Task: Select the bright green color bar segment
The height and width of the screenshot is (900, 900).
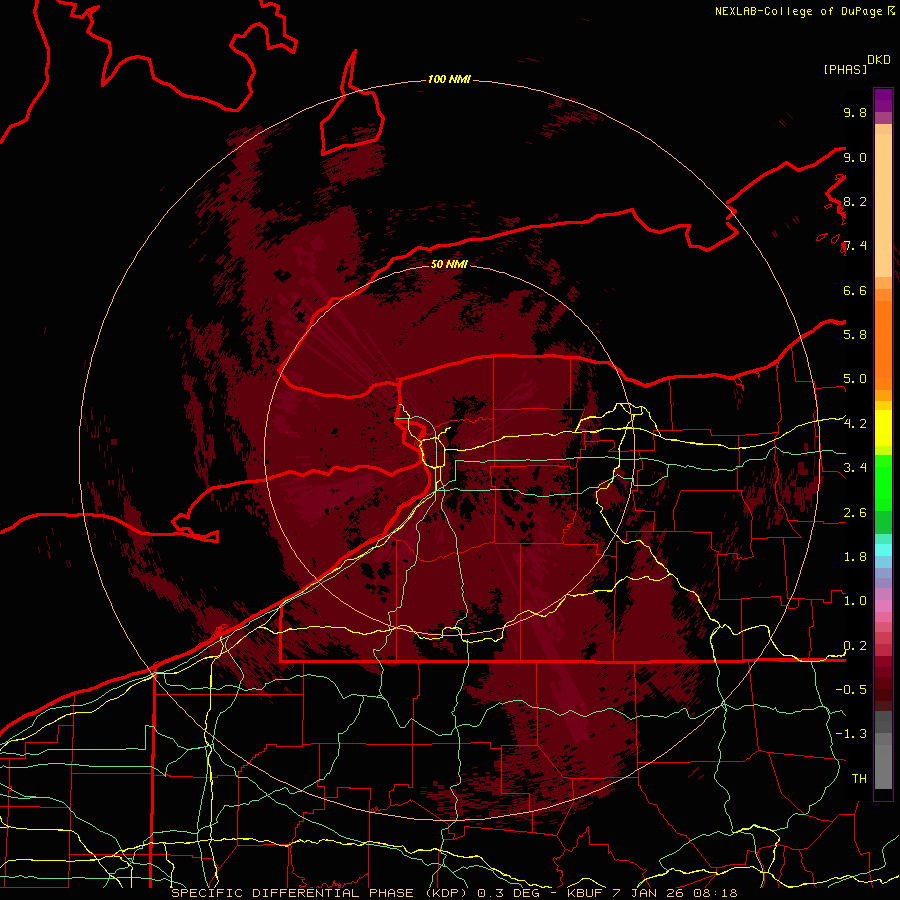Action: [x=883, y=482]
